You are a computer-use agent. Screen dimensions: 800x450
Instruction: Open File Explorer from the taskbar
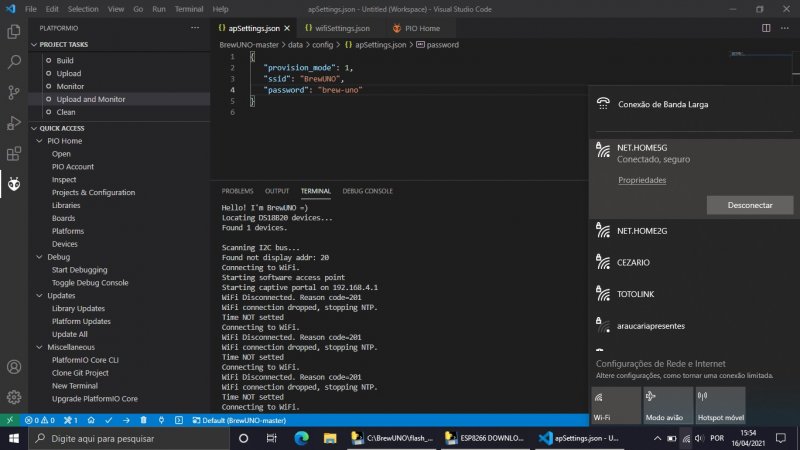330,438
